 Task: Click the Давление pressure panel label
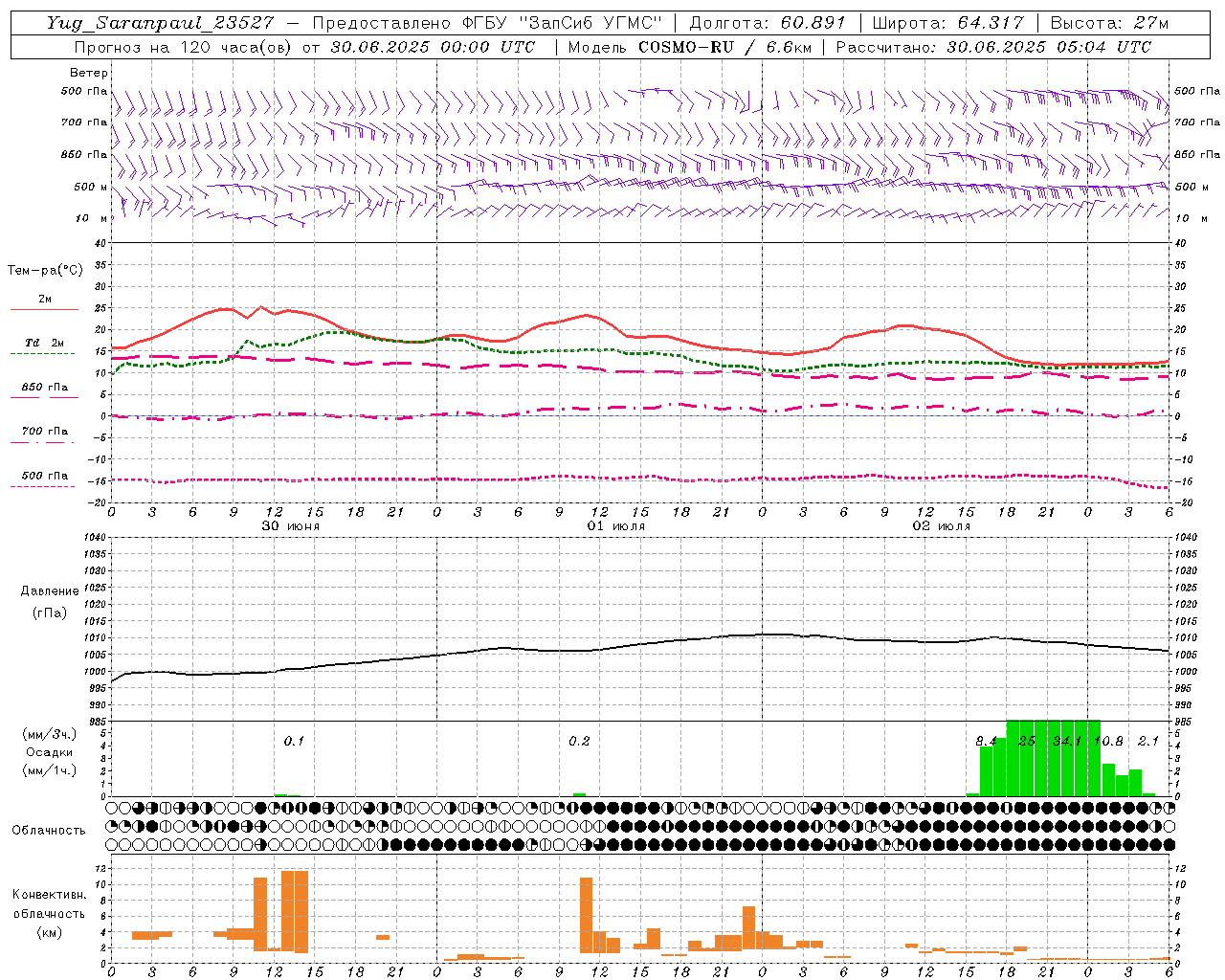point(50,591)
